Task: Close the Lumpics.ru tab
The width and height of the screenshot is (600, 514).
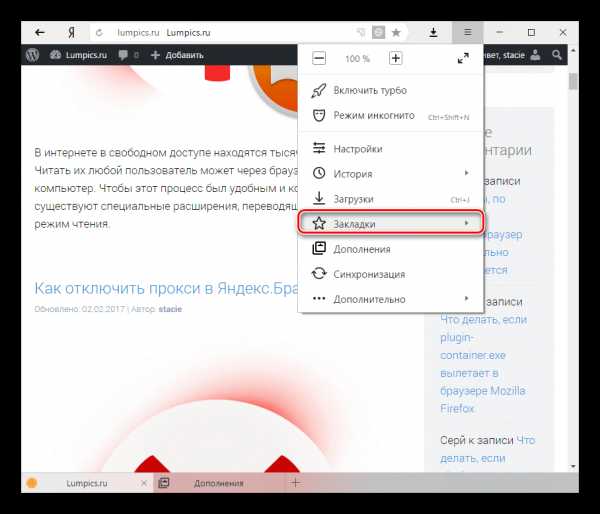Action: click(144, 483)
